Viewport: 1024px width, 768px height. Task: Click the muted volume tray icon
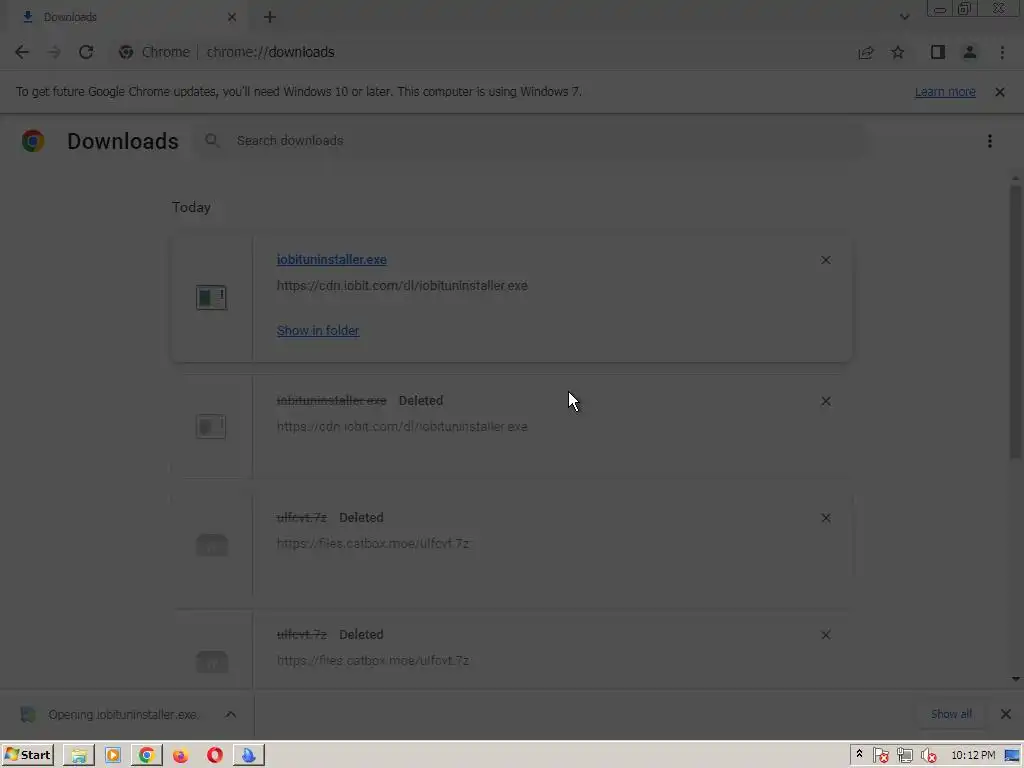tap(929, 756)
